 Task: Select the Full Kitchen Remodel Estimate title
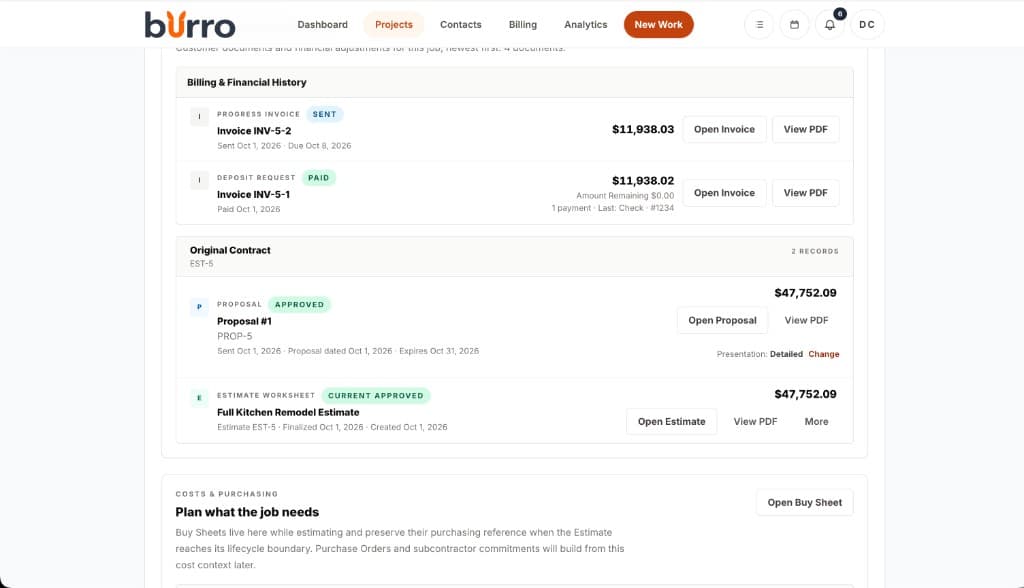[288, 412]
